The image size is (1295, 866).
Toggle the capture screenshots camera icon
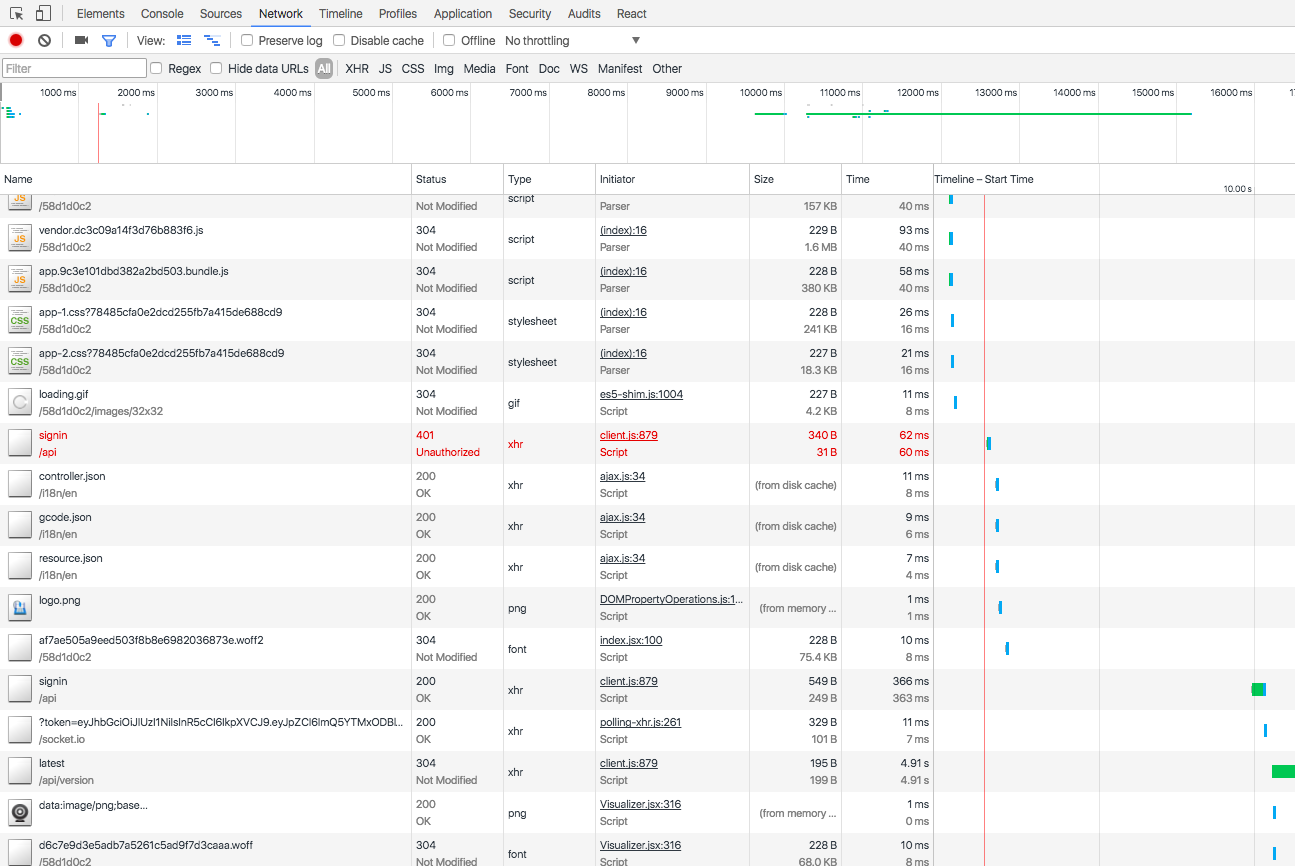point(81,40)
